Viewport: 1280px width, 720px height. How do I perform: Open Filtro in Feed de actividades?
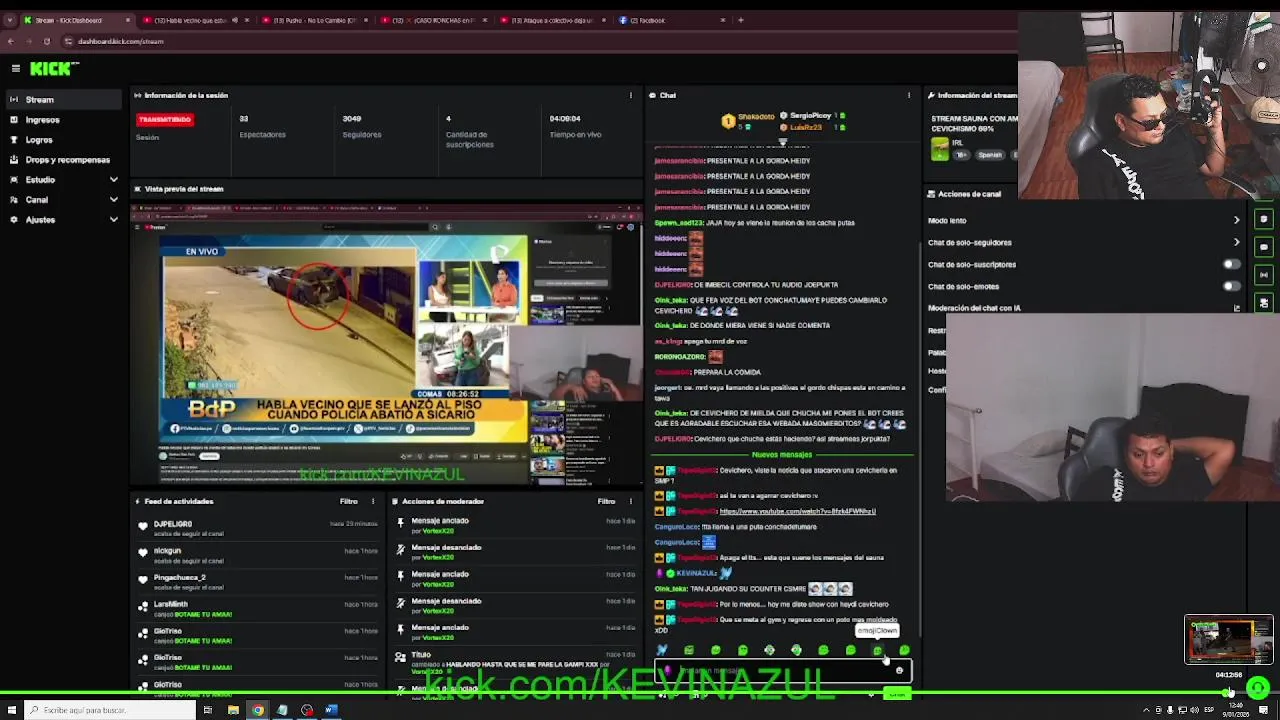coord(348,501)
